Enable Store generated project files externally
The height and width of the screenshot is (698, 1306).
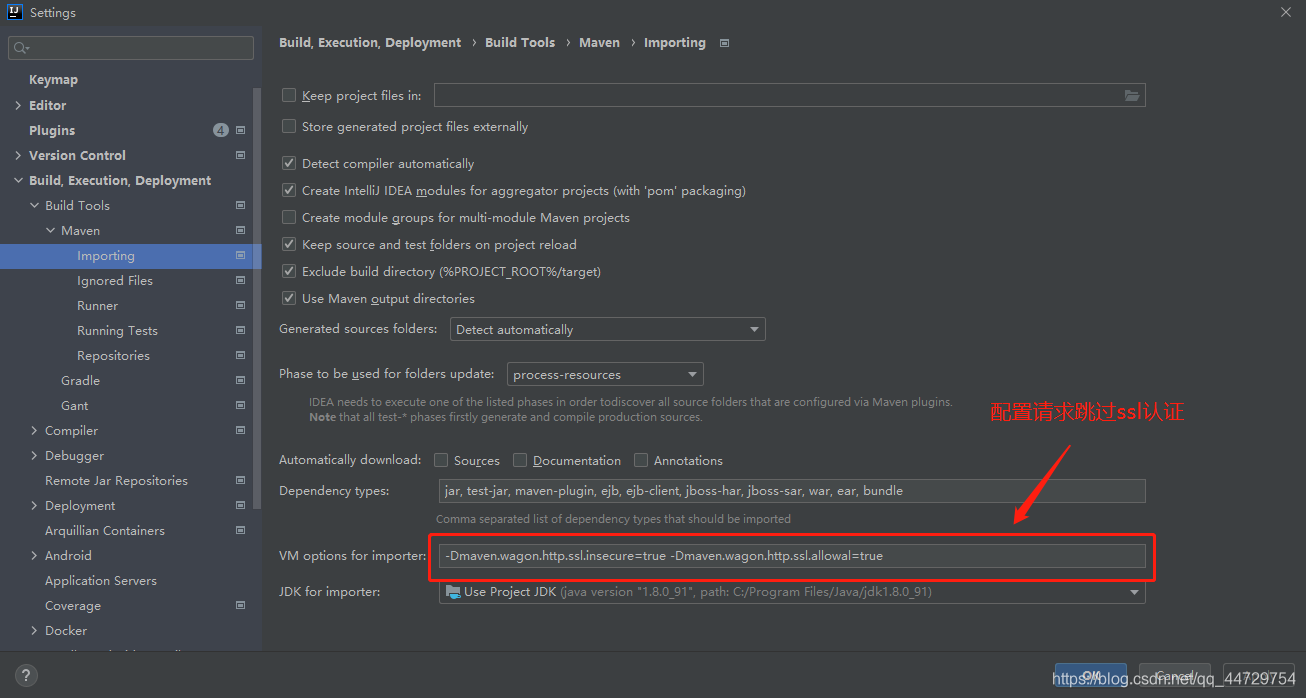point(289,126)
